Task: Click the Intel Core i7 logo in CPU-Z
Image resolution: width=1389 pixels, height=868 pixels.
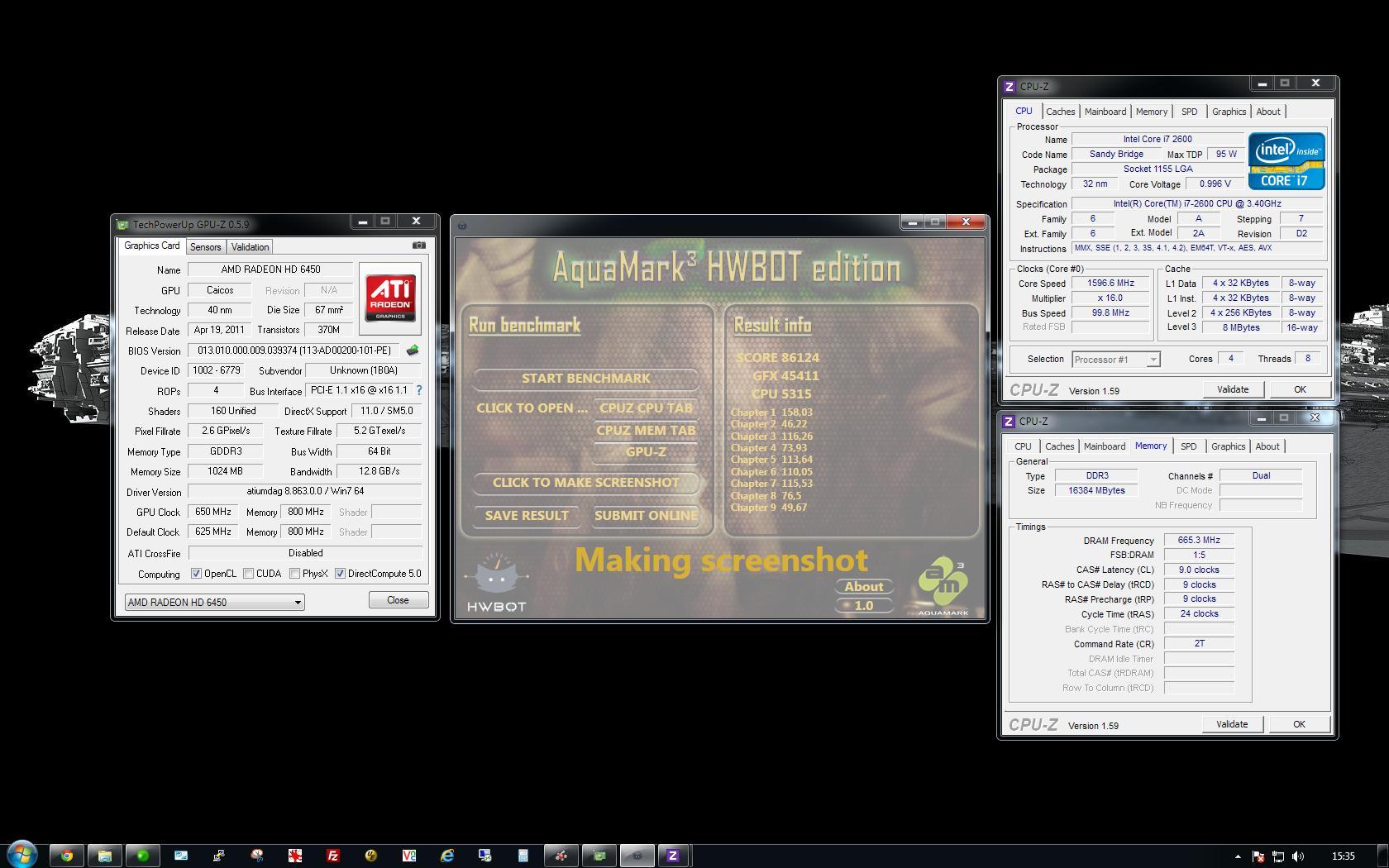Action: pyautogui.click(x=1286, y=161)
